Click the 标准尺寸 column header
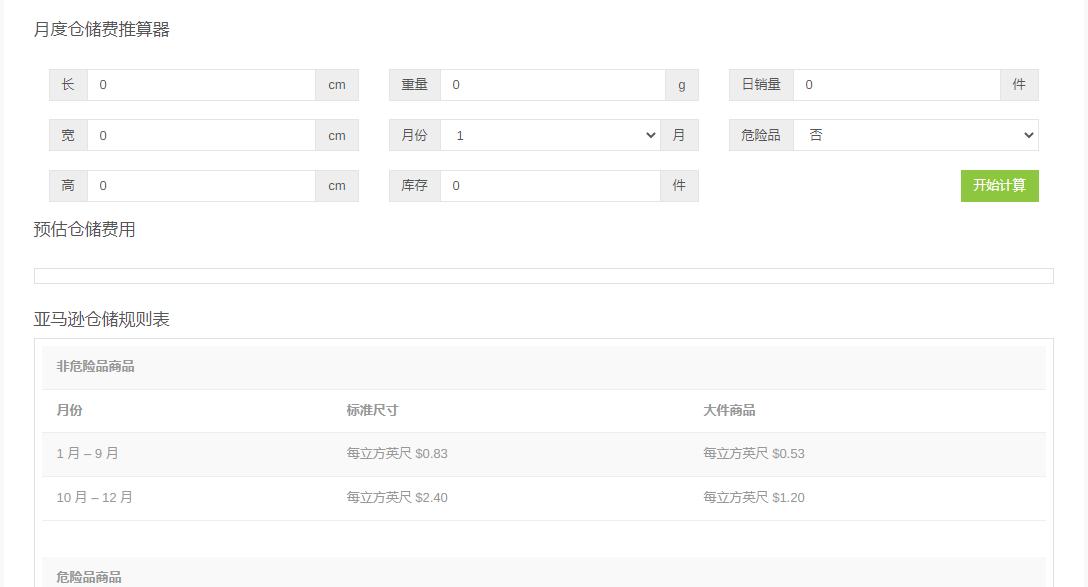The width and height of the screenshot is (1088, 587). [x=371, y=410]
